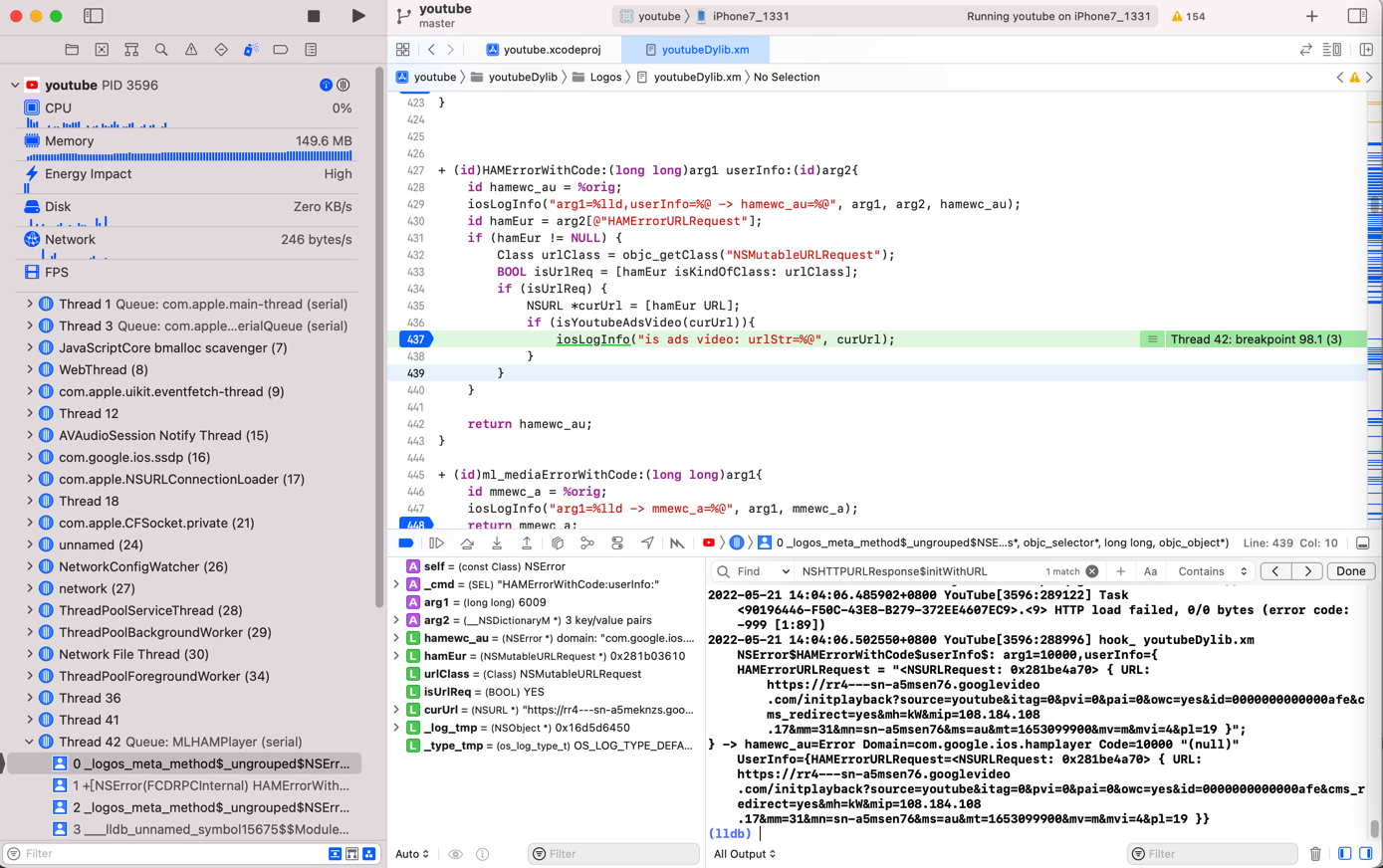Image resolution: width=1383 pixels, height=868 pixels.
Task: Expand the WebThread (8) row
Action: click(30, 370)
